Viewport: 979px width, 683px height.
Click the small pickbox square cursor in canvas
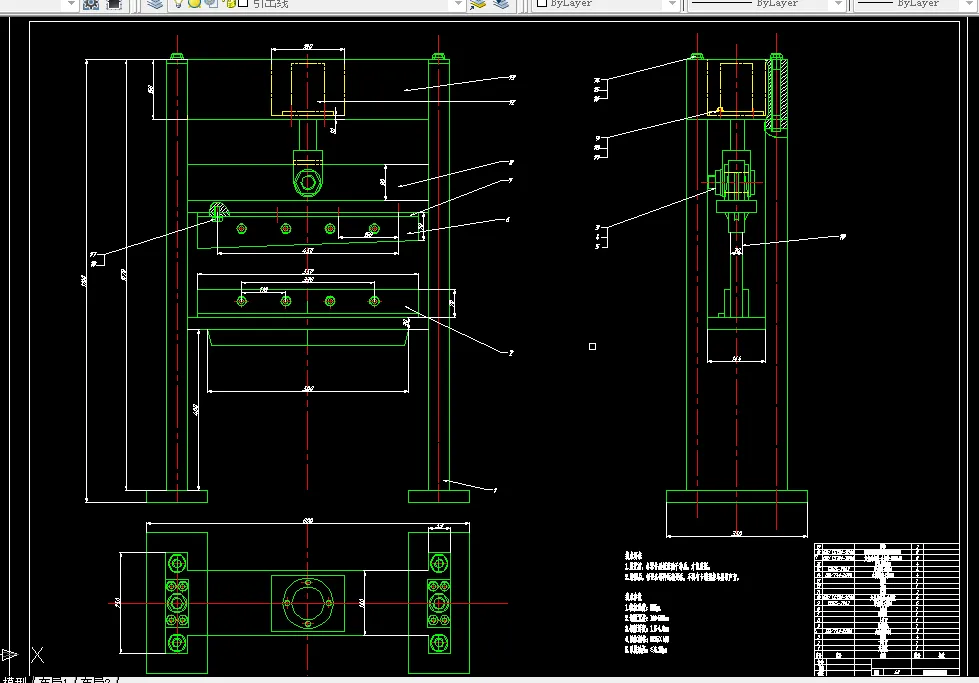(x=593, y=346)
